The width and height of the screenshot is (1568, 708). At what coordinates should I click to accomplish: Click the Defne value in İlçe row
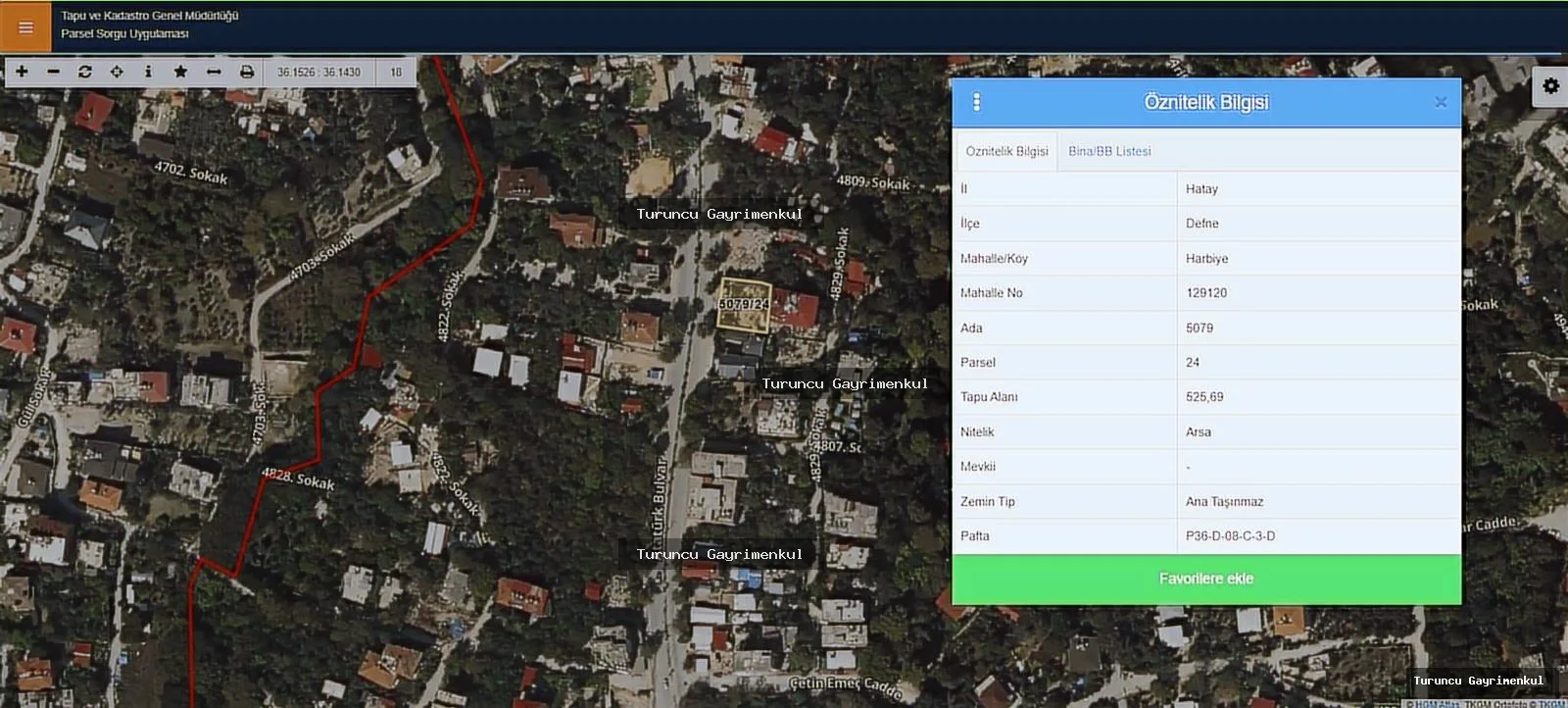pyautogui.click(x=1202, y=224)
